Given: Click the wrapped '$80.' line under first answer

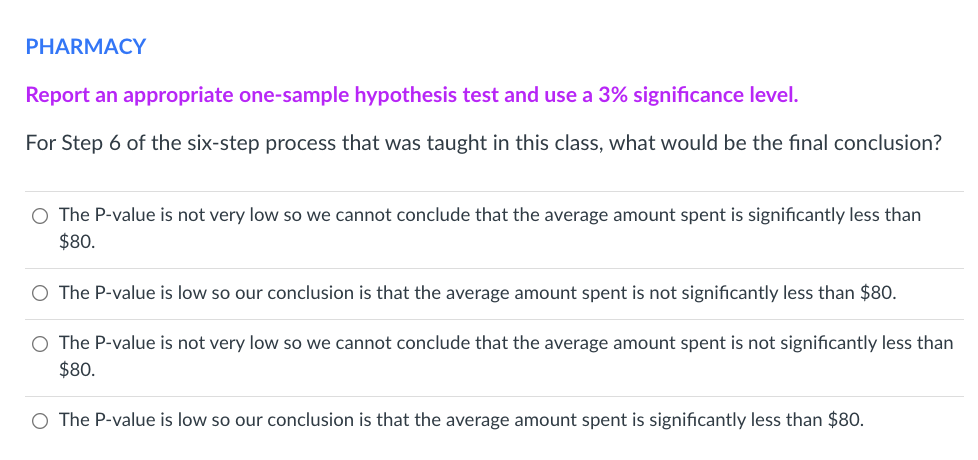Looking at the screenshot, I should click(77, 242).
